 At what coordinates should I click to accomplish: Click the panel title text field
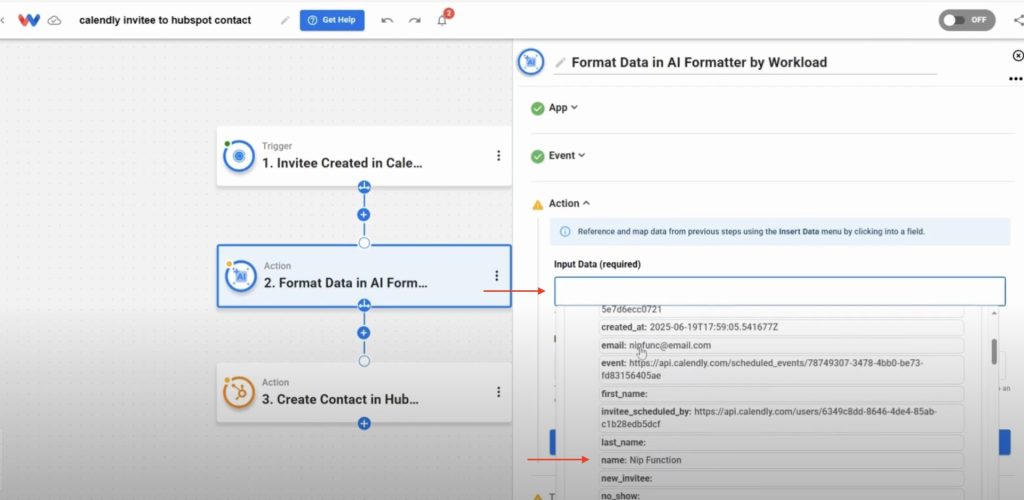click(745, 63)
